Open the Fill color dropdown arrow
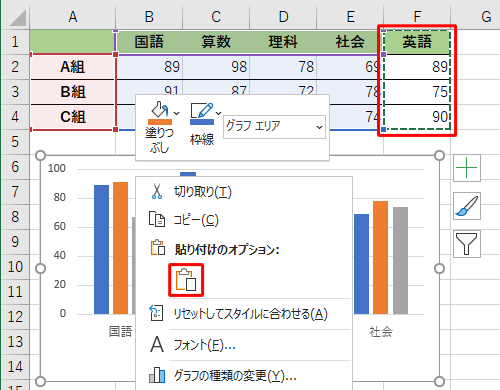Viewport: 500px width, 390px height. pyautogui.click(x=177, y=113)
